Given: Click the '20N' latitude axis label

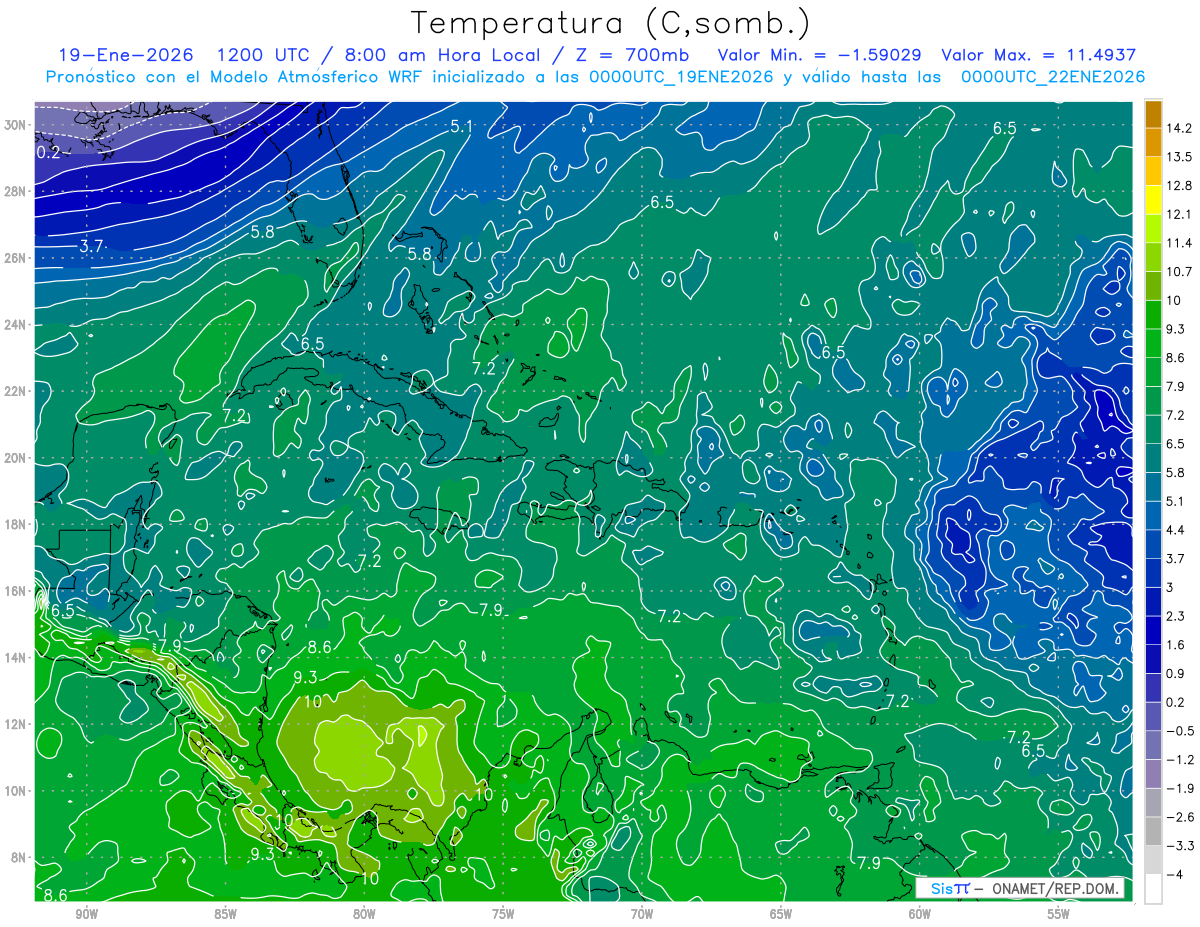Looking at the screenshot, I should (16, 458).
